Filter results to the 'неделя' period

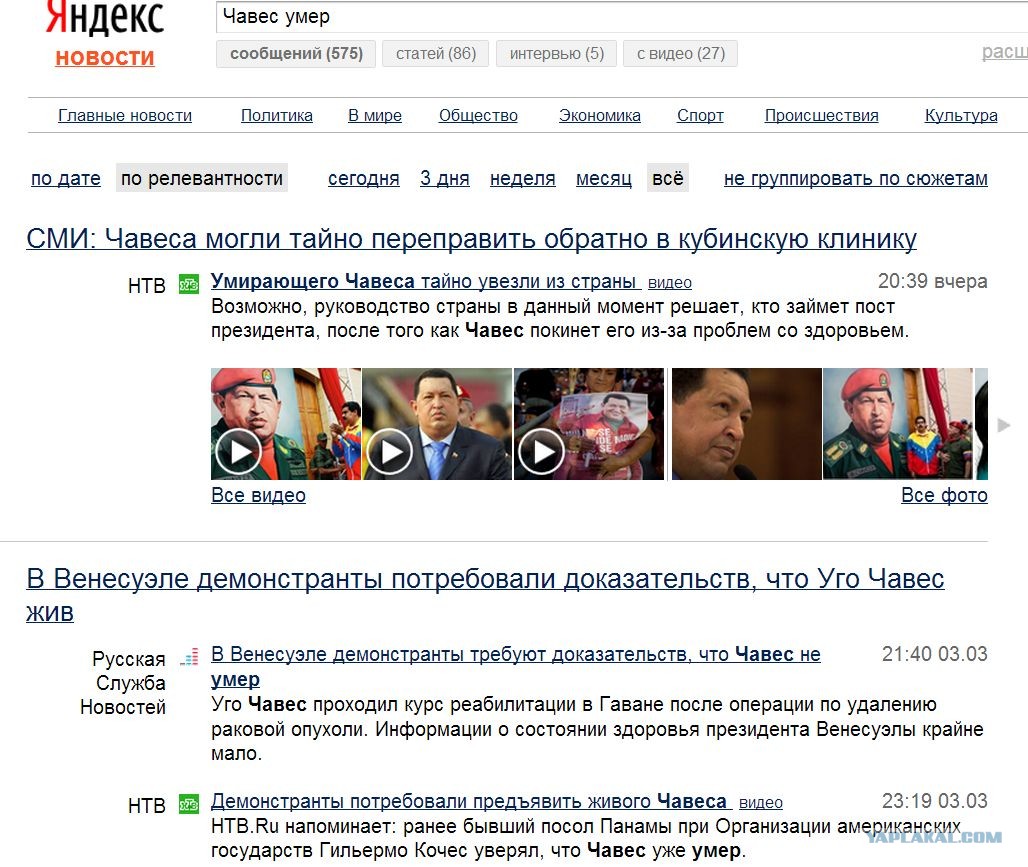(523, 178)
